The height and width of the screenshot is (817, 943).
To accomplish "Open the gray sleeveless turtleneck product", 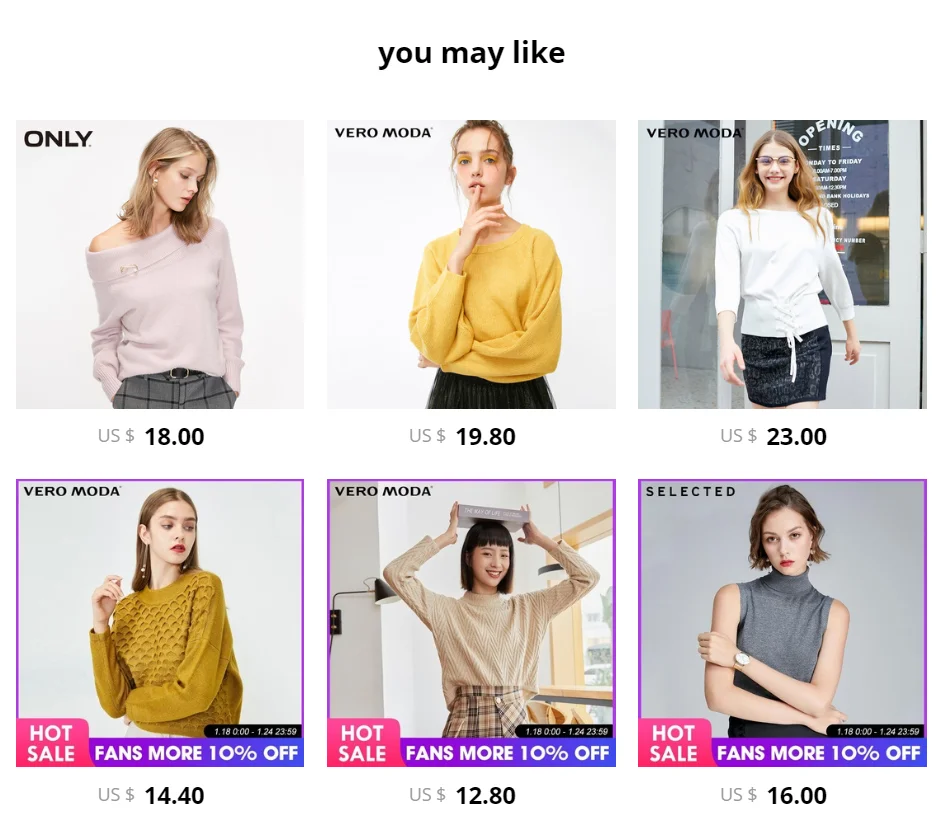I will click(x=782, y=623).
